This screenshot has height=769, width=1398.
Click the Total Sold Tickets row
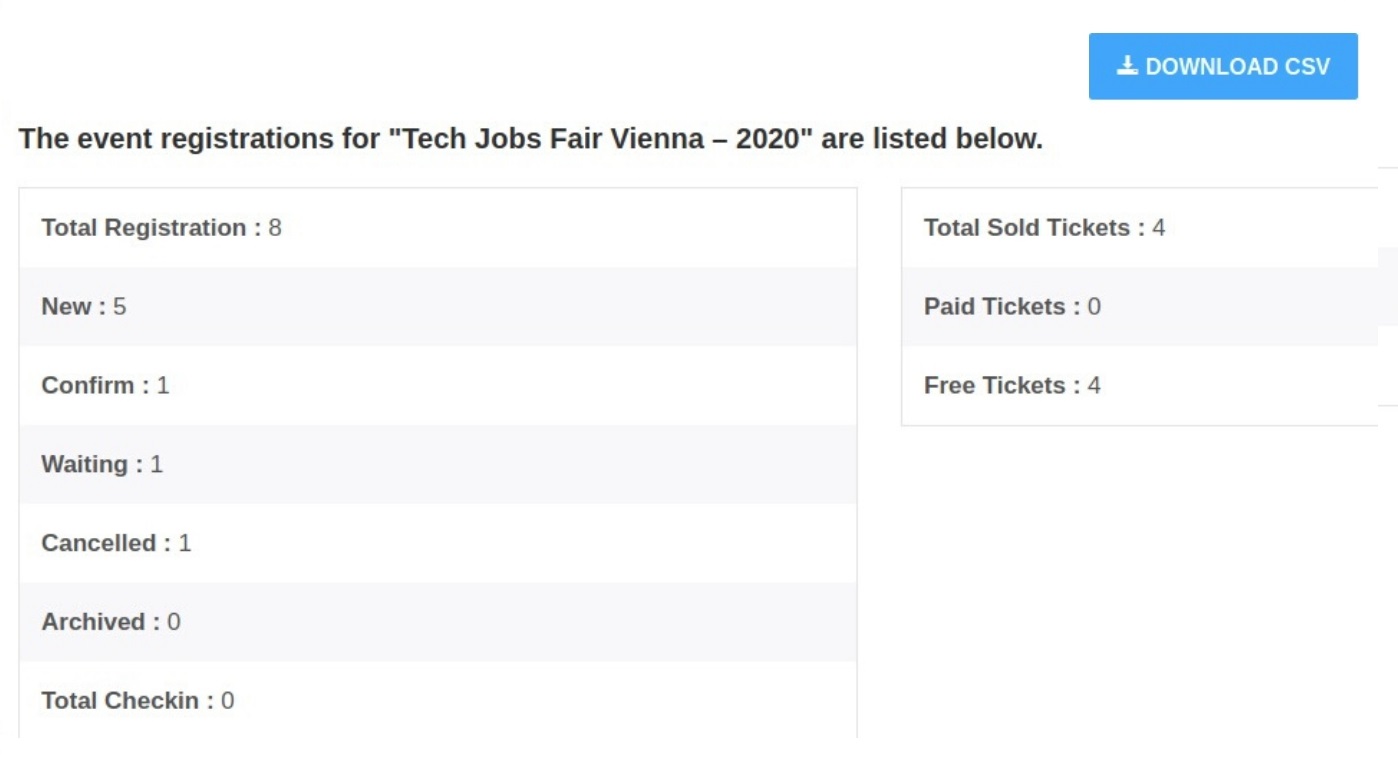[x=1140, y=228]
